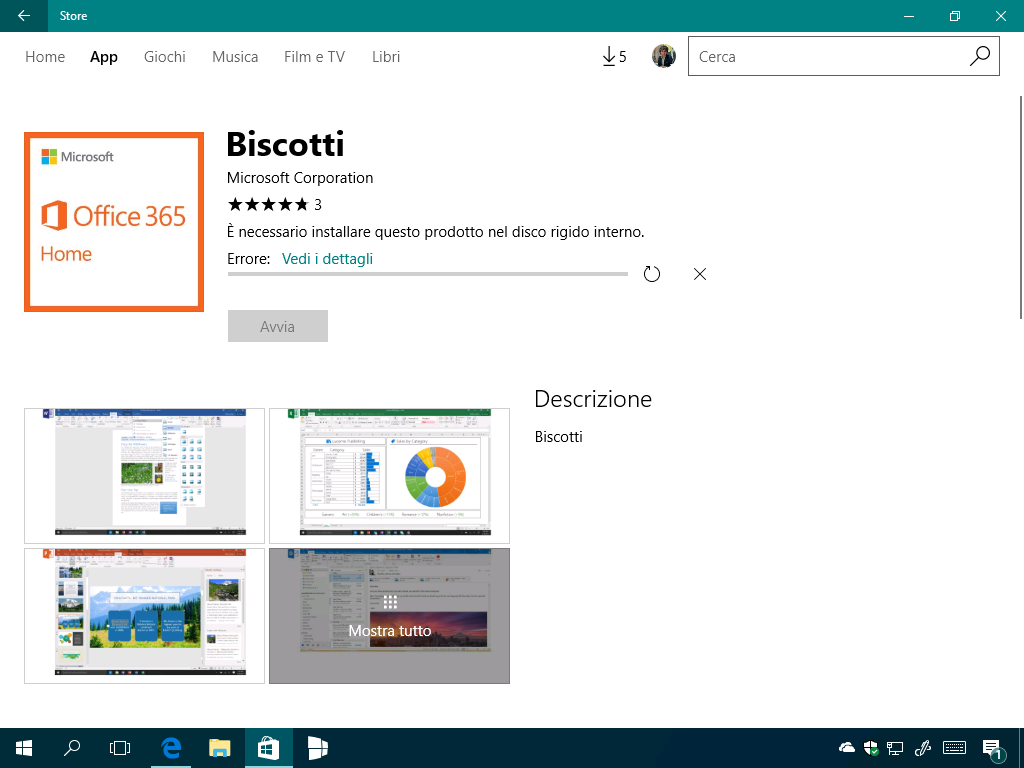Click the Biscotti app title

pos(285,144)
